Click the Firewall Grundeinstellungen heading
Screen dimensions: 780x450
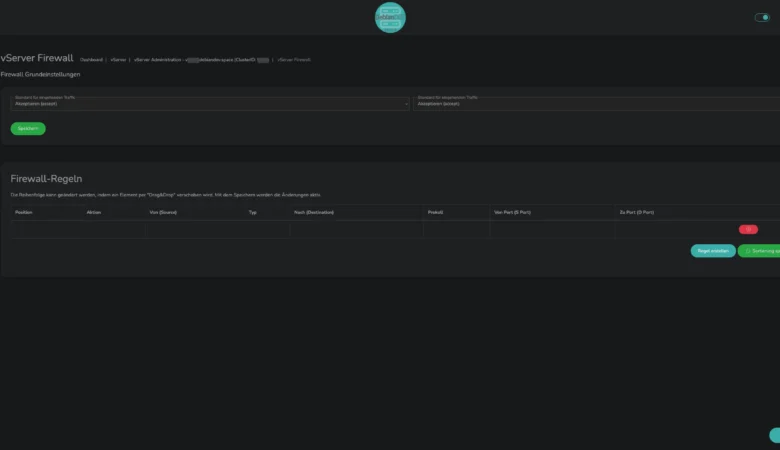click(x=40, y=75)
